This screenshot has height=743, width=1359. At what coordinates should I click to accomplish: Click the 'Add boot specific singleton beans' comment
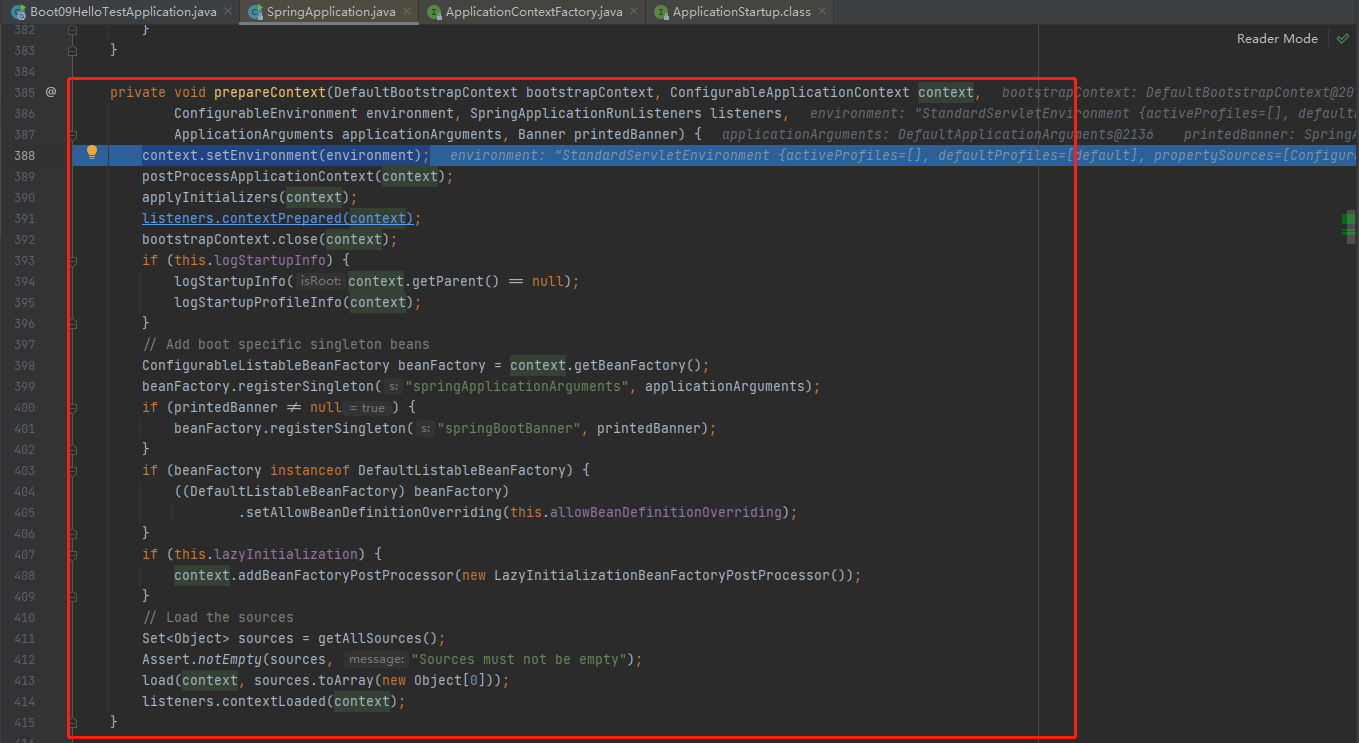pyautogui.click(x=285, y=344)
